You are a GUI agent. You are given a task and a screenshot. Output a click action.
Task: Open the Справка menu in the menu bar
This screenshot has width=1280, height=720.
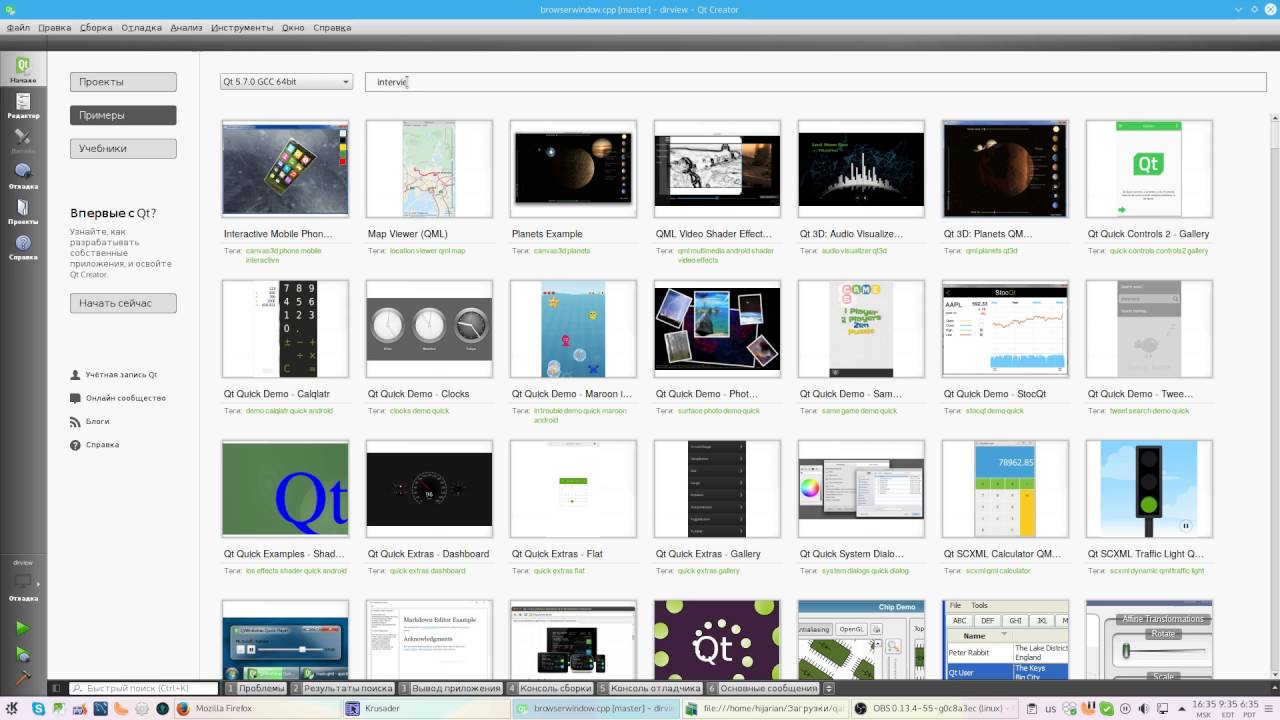[332, 28]
